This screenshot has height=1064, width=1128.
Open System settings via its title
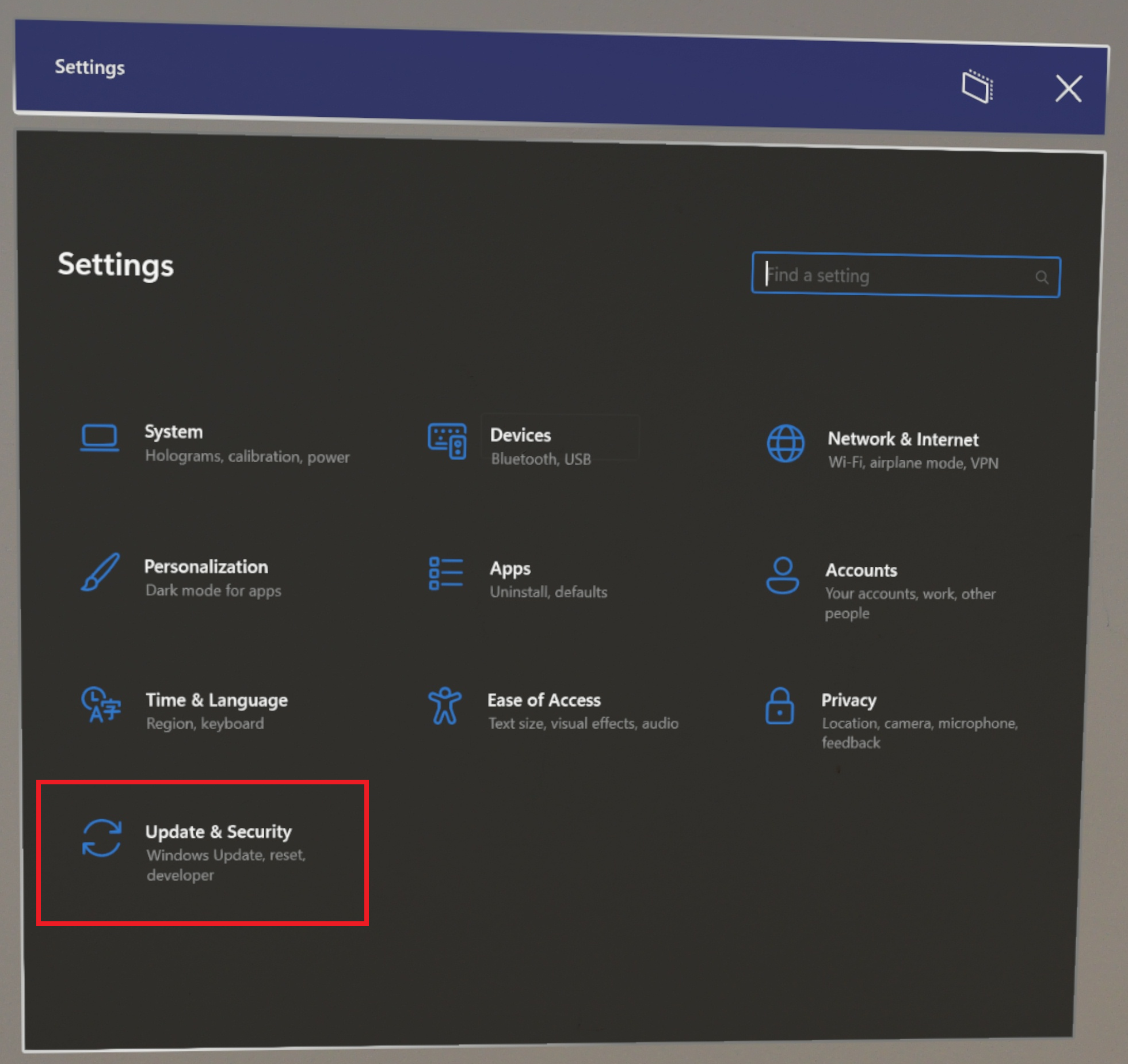(x=173, y=432)
